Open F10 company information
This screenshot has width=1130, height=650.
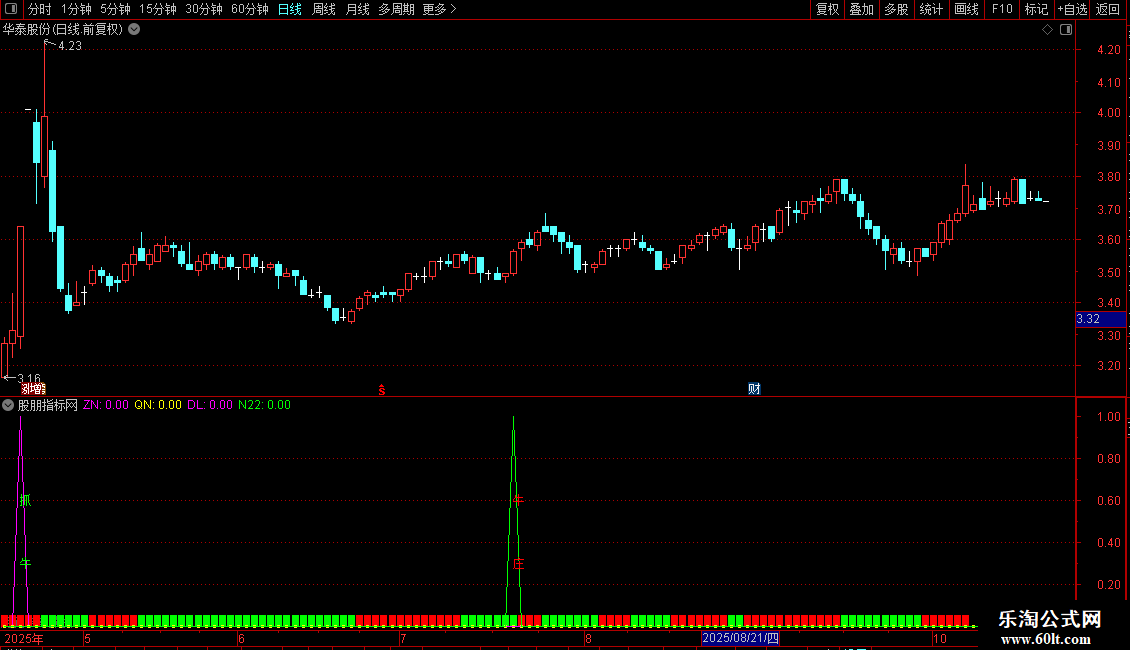(x=1002, y=9)
